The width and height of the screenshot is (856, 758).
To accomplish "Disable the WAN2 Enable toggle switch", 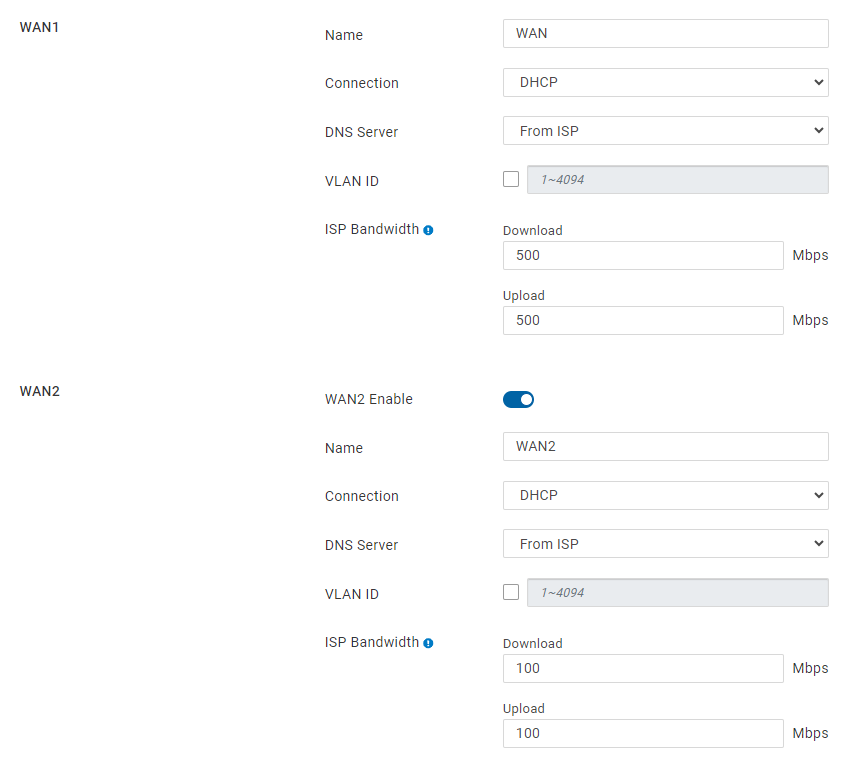I will tap(518, 400).
